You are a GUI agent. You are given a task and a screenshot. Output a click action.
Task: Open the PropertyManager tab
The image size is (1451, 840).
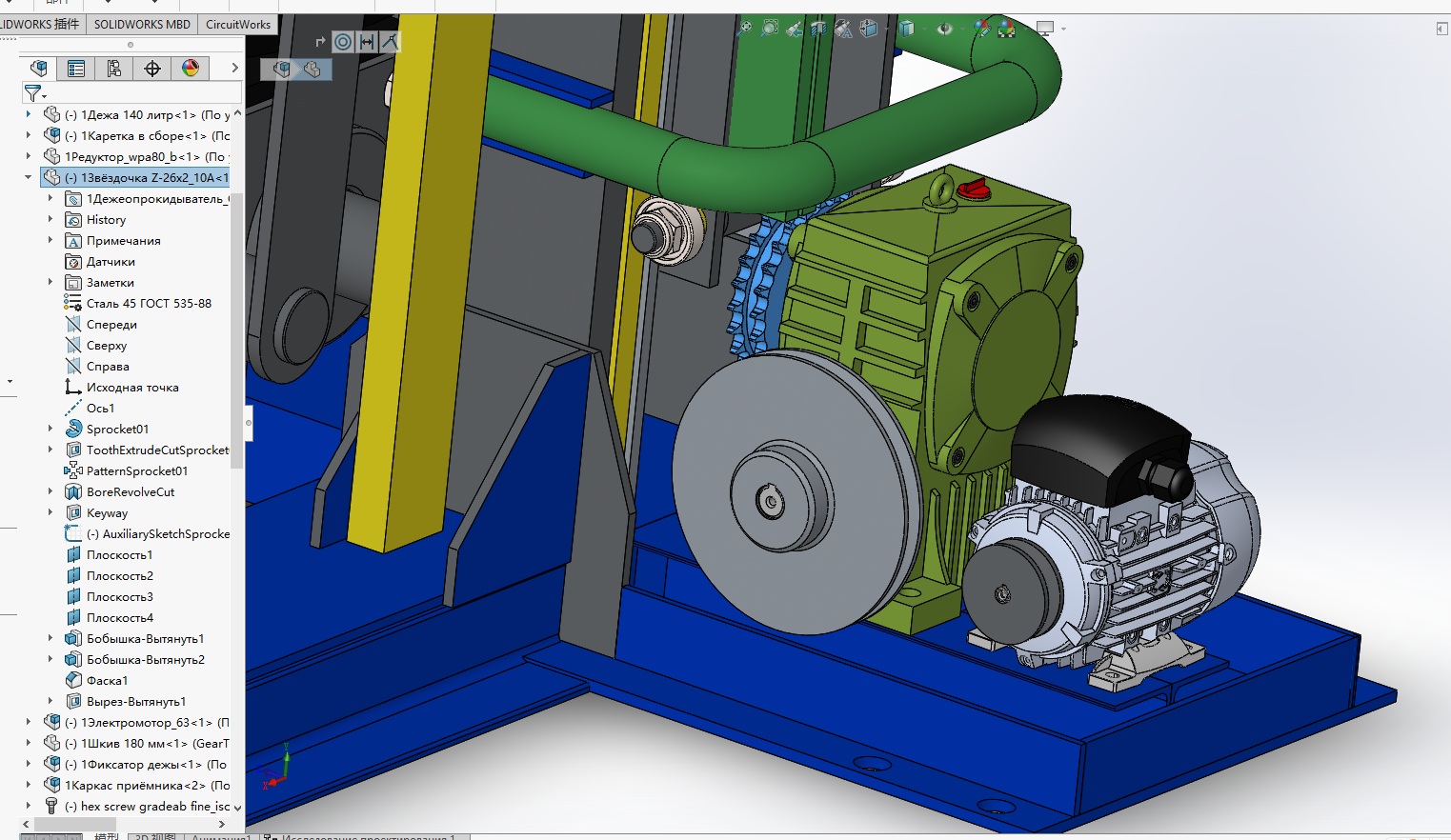click(x=76, y=68)
